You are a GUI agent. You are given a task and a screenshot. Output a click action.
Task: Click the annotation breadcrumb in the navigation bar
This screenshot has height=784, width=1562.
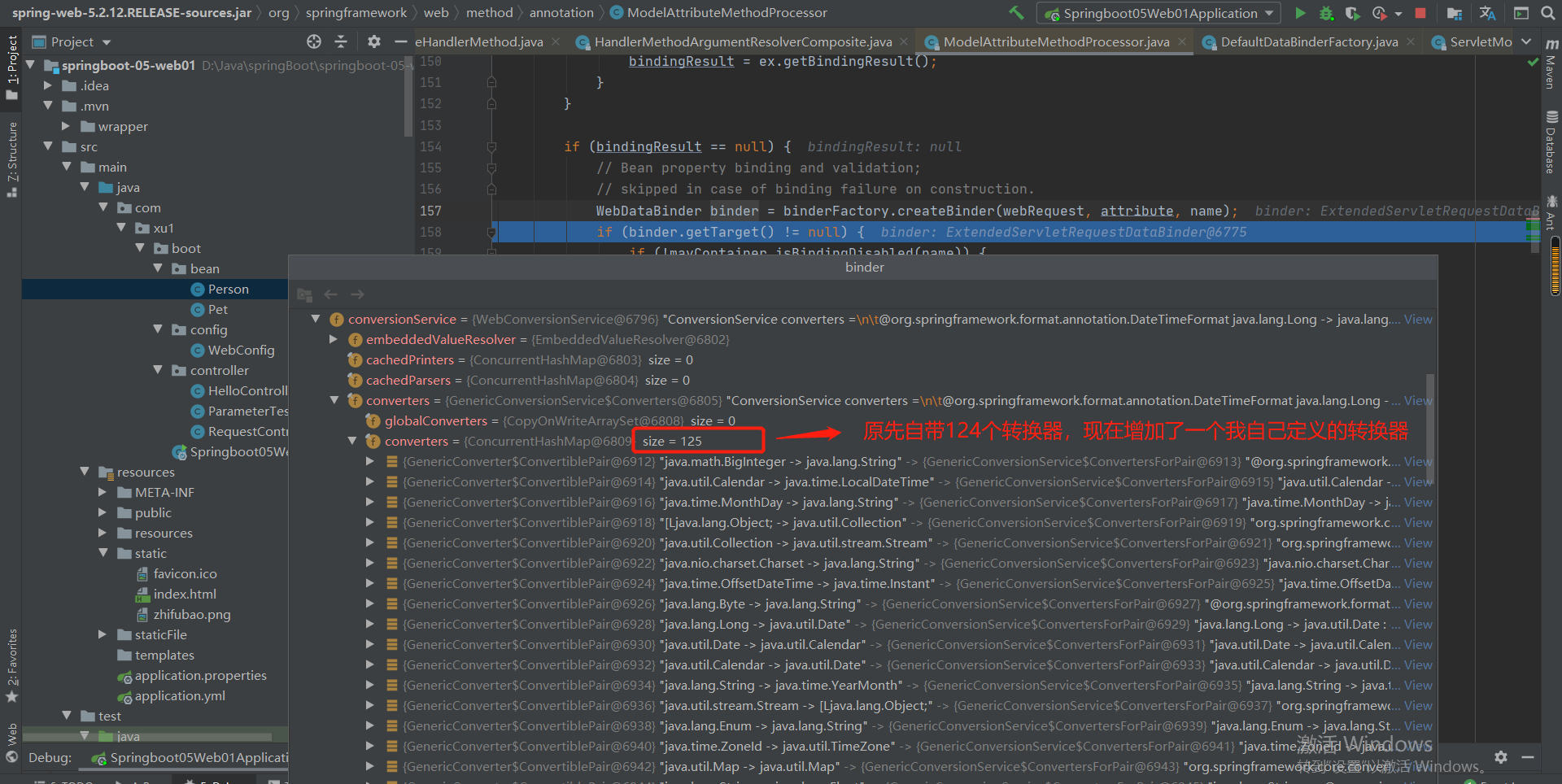point(561,13)
